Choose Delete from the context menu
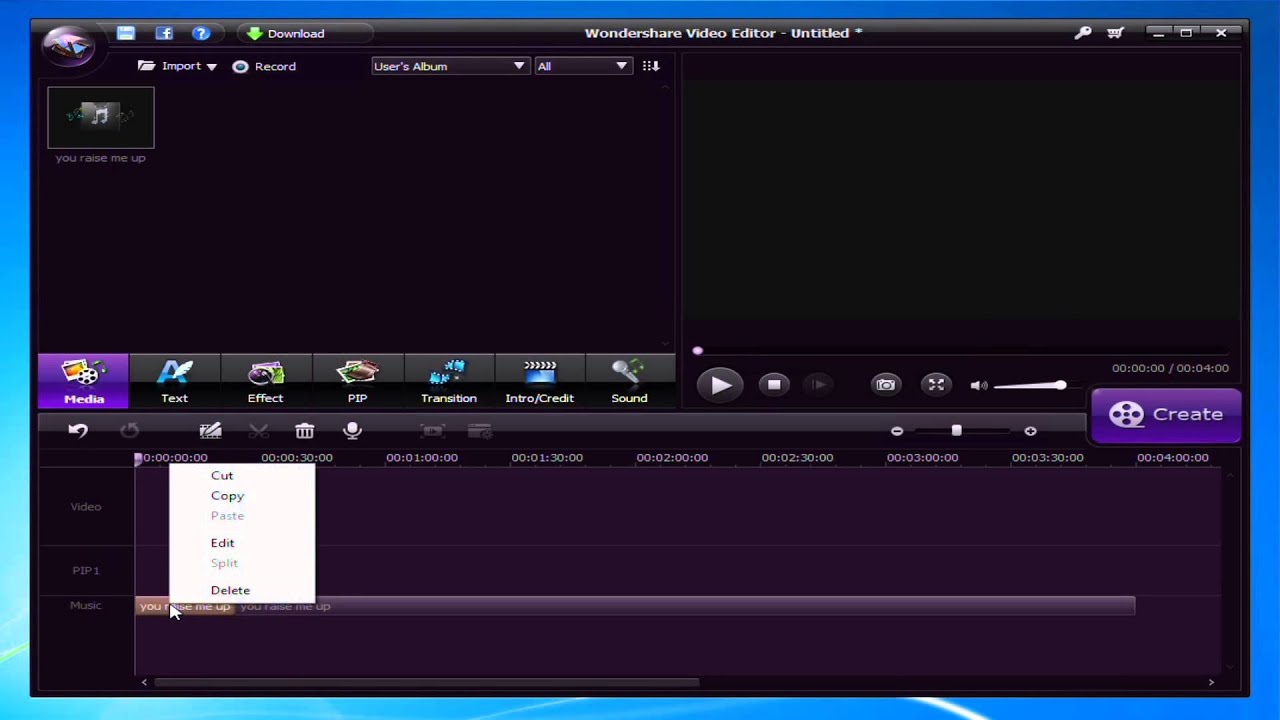The width and height of the screenshot is (1280, 720). pyautogui.click(x=230, y=590)
